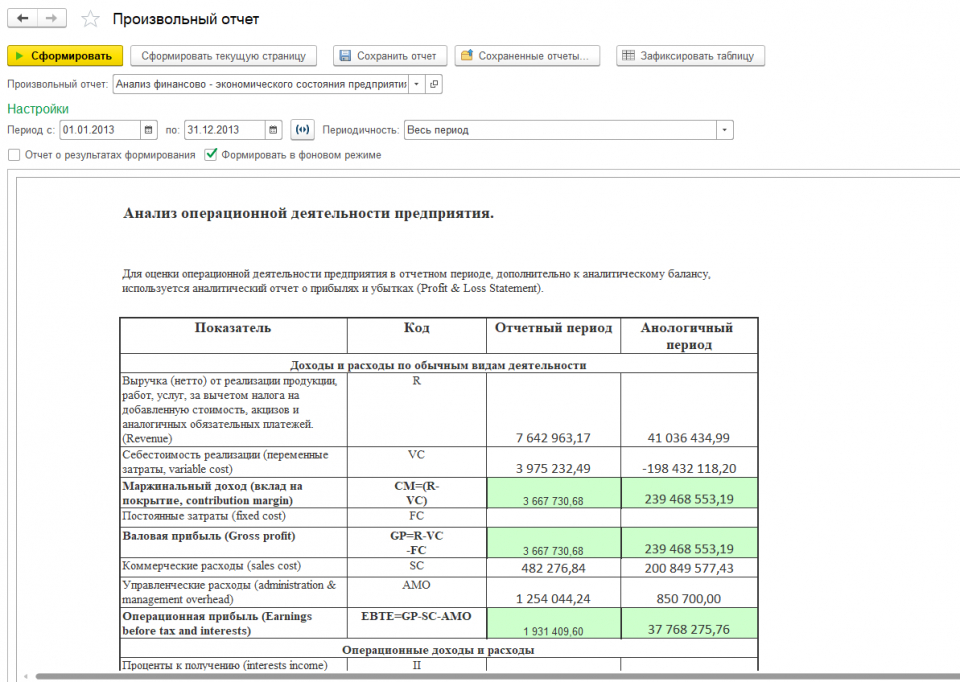Click sales cost value 200 849 577,43
This screenshot has height=682, width=960.
(689, 568)
